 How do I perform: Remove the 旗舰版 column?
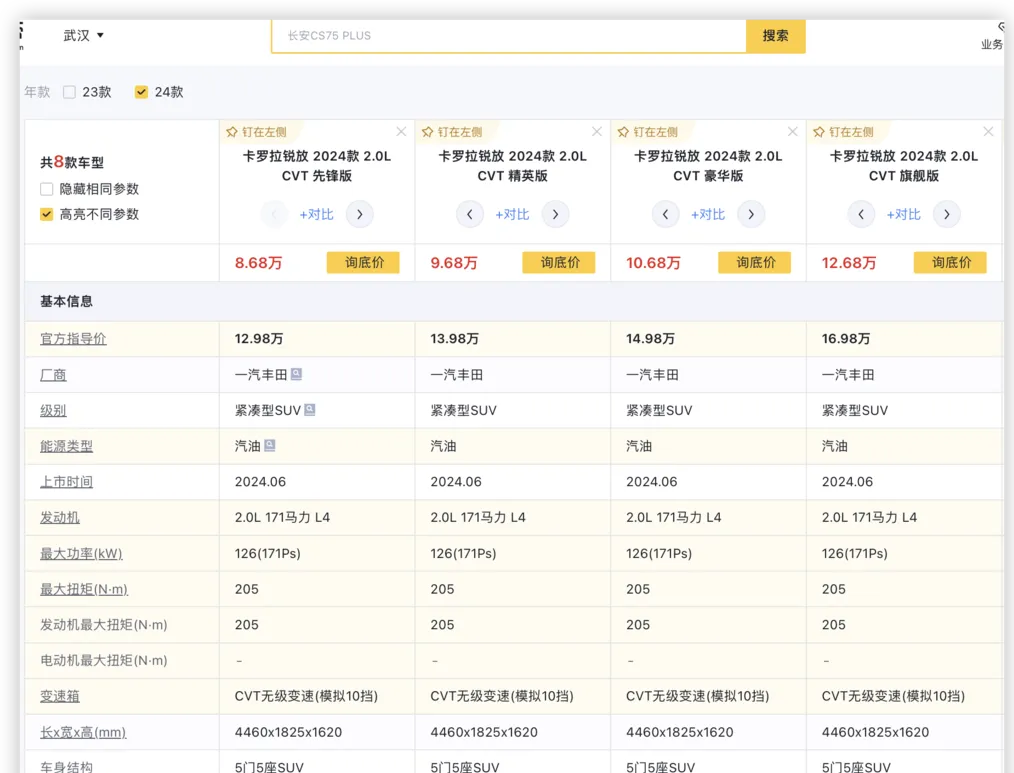(989, 132)
